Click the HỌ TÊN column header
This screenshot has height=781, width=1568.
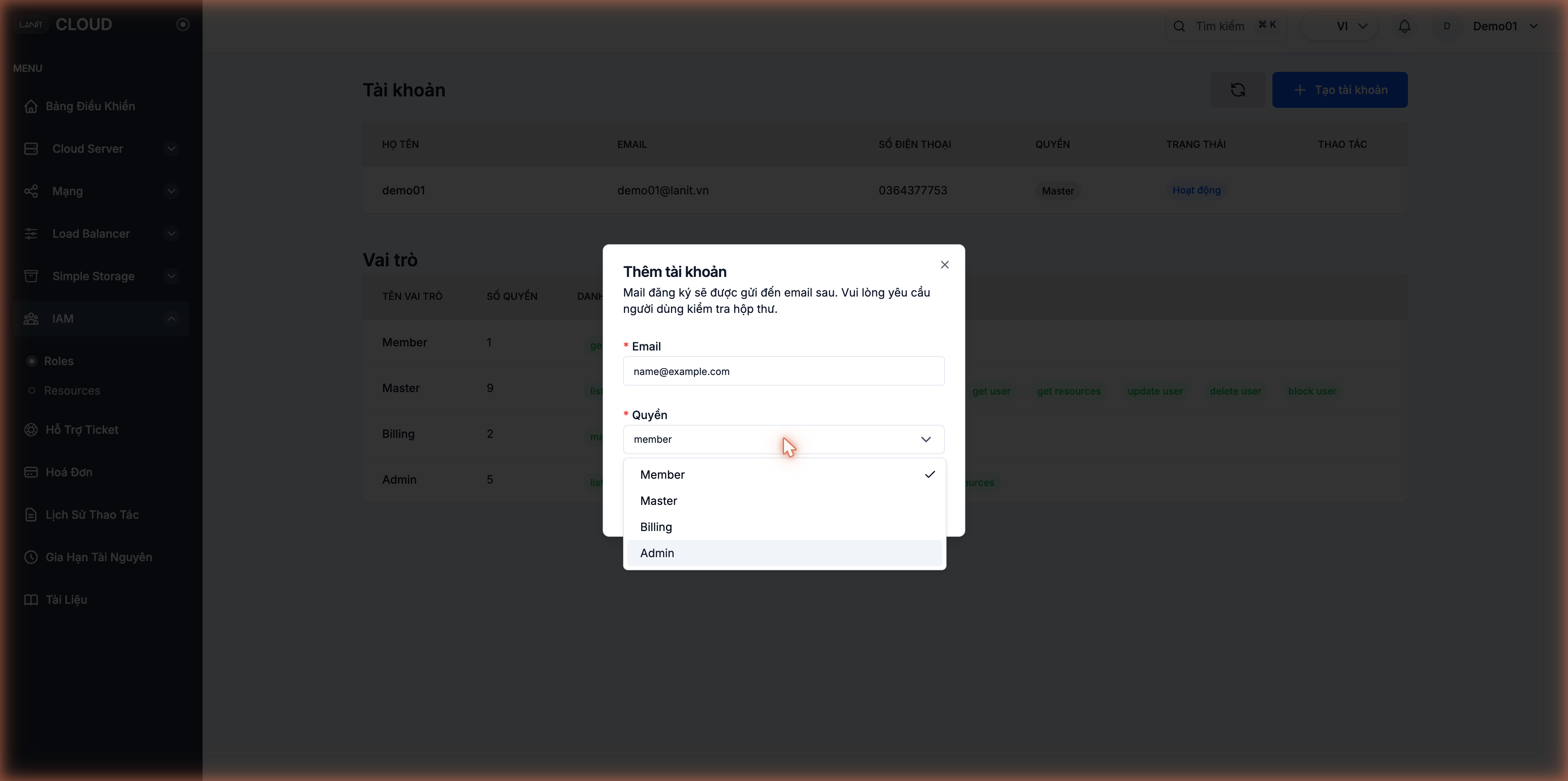click(400, 144)
